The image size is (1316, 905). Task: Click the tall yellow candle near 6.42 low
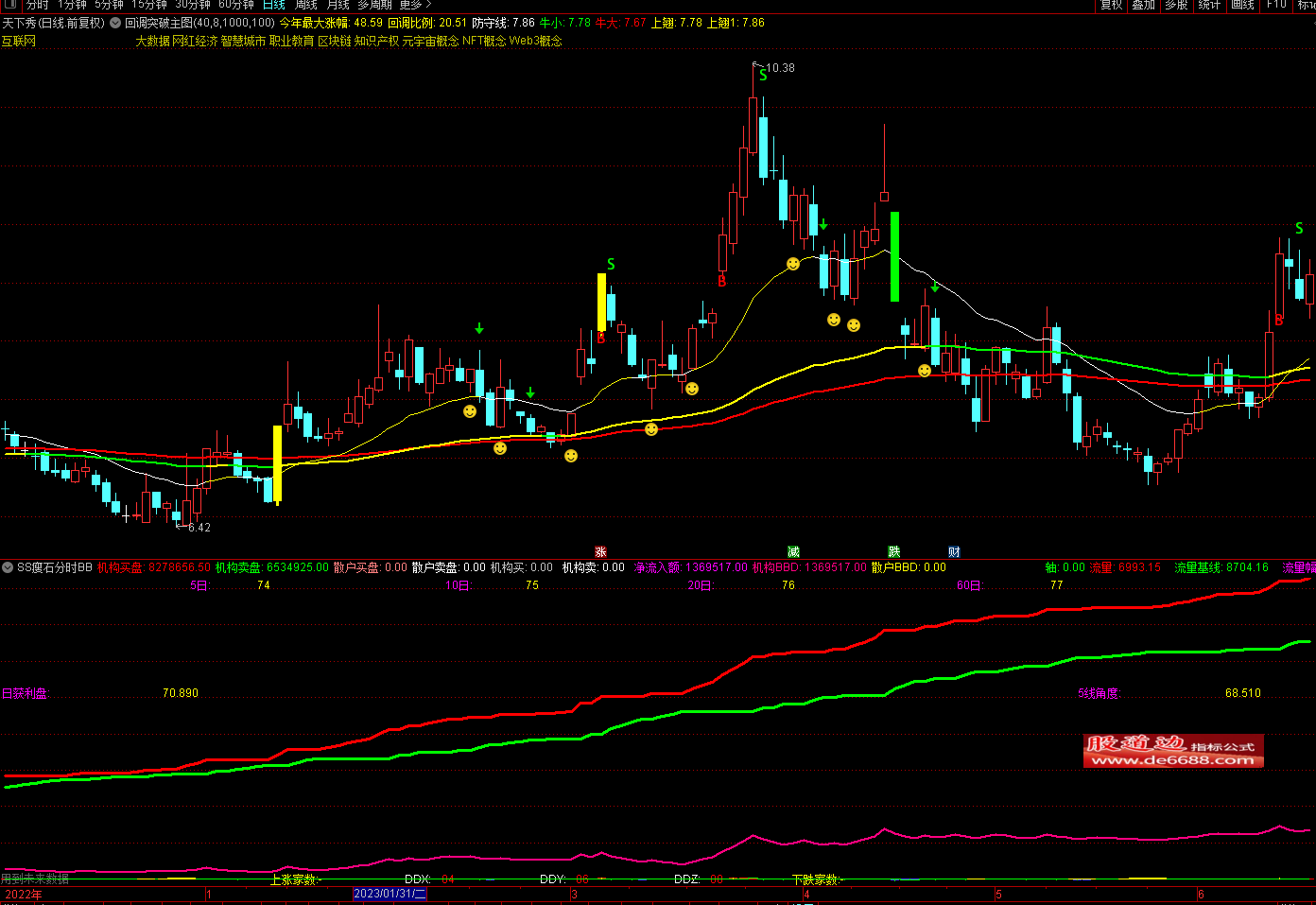[277, 464]
